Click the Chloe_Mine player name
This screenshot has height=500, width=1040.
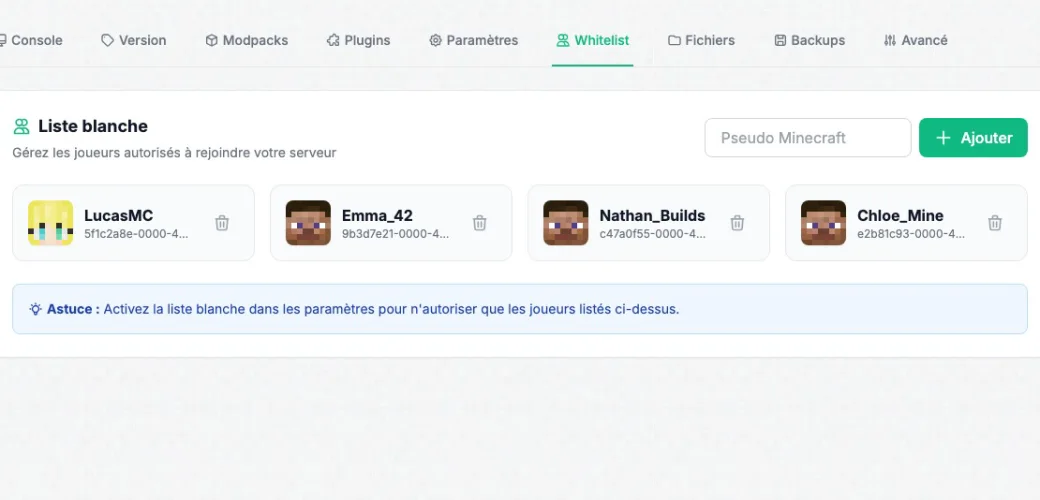pos(901,216)
